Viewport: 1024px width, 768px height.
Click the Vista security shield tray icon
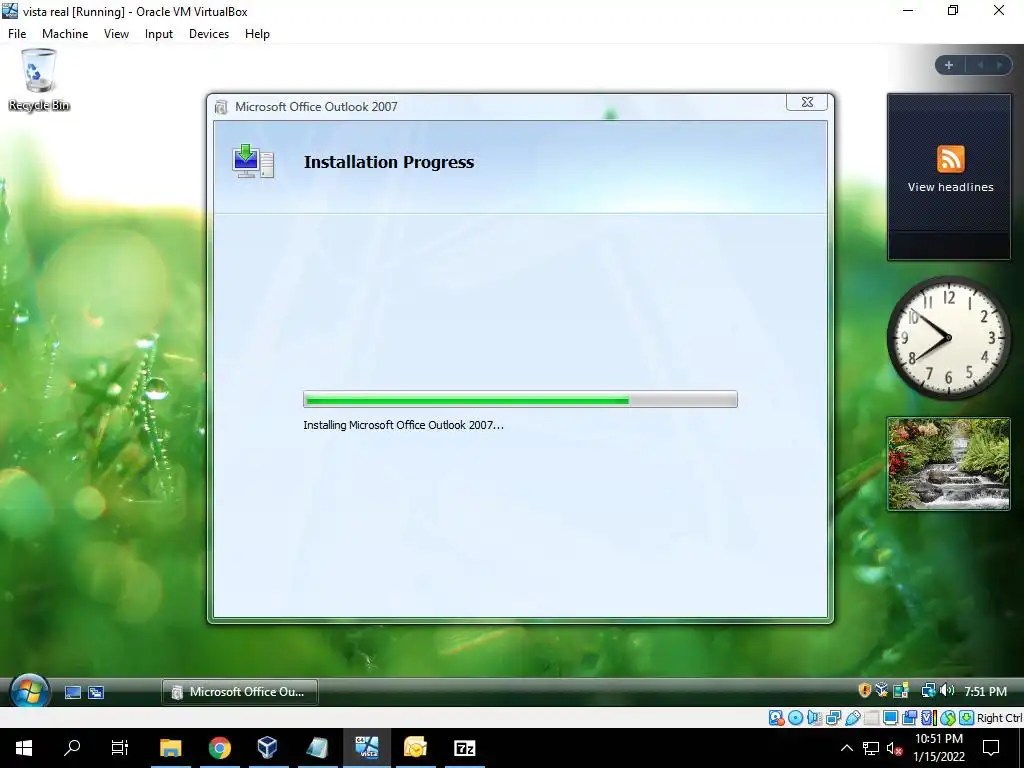865,690
